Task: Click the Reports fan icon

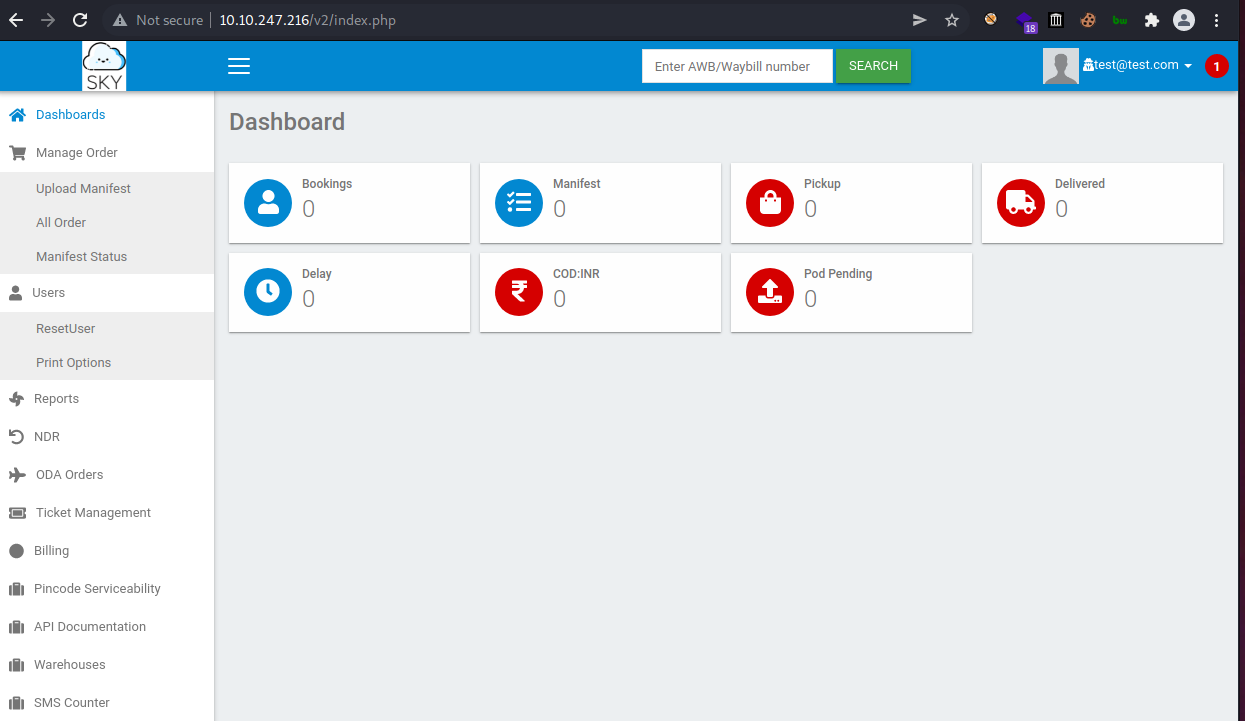Action: tap(16, 399)
